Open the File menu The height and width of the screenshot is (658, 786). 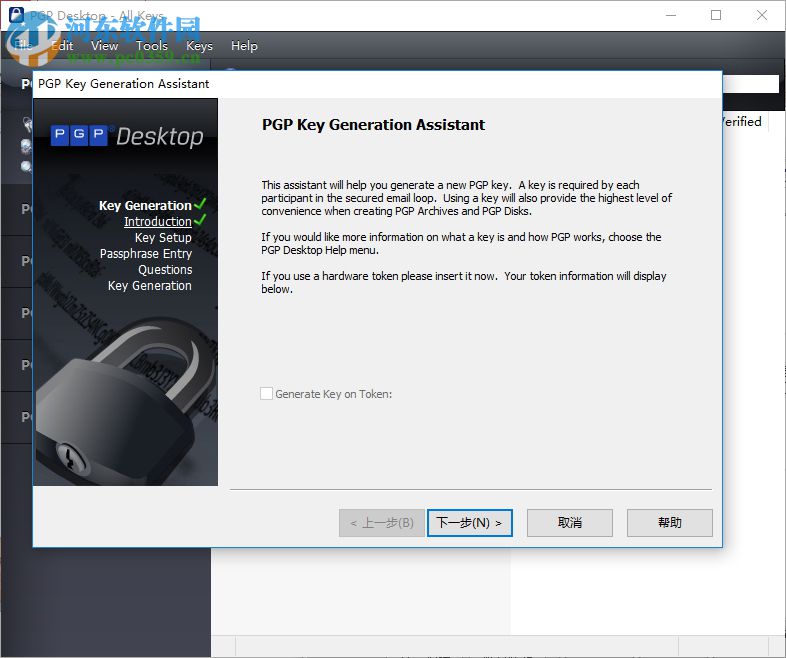tap(24, 46)
